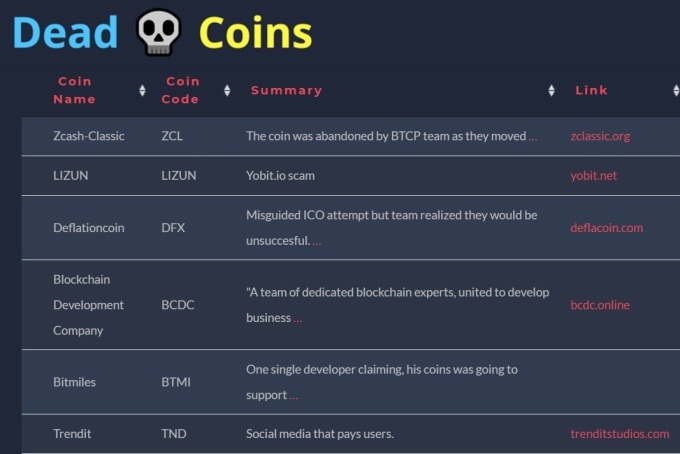This screenshot has height=454, width=680.
Task: Sort table by Coin Code arrows
Action: pyautogui.click(x=227, y=91)
